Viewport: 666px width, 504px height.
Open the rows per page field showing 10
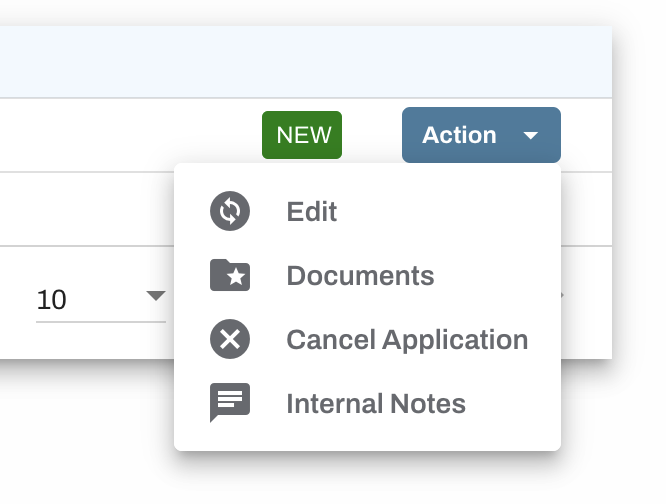click(x=101, y=300)
